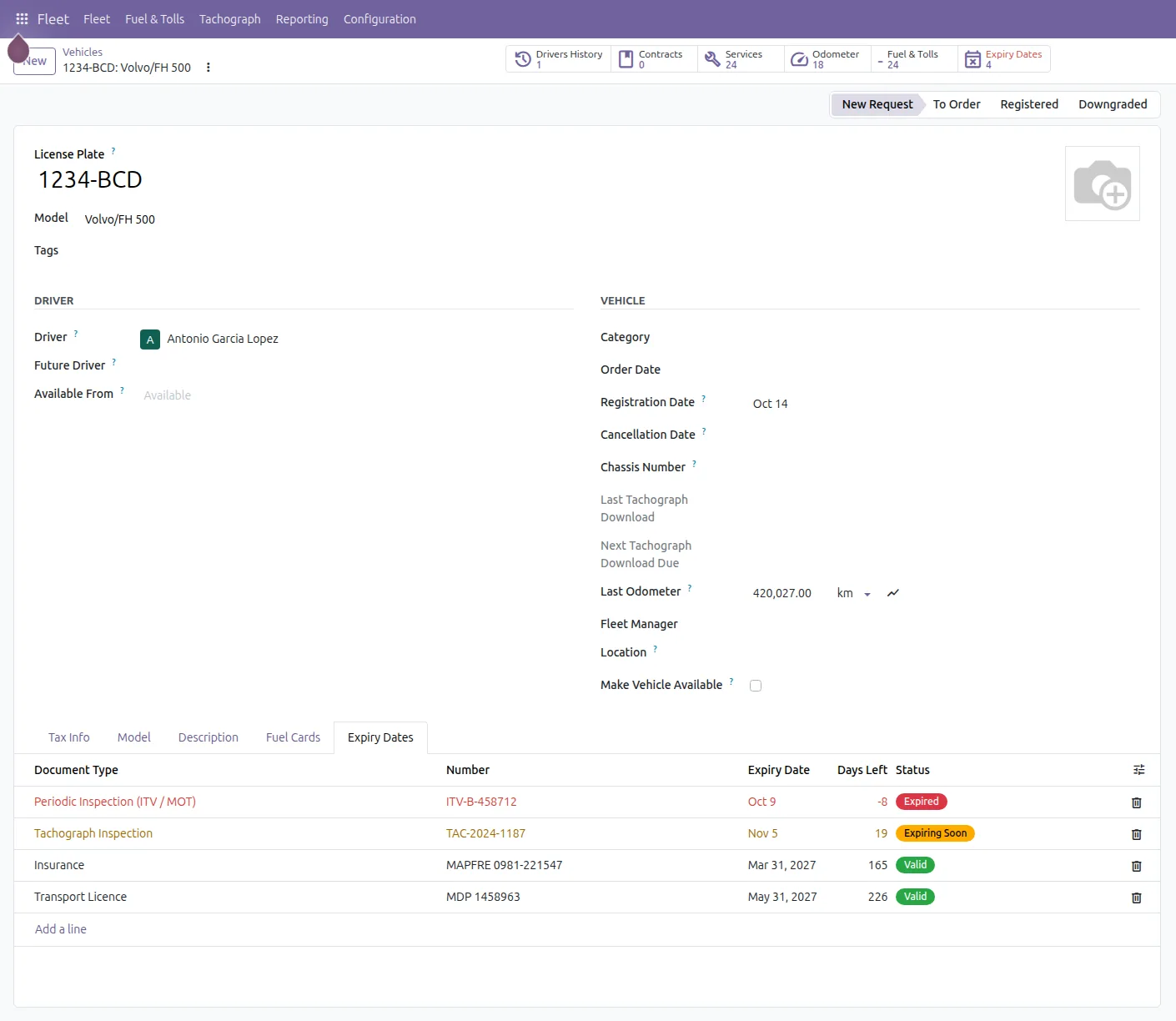Open Drivers History stat button
The height and width of the screenshot is (1021, 1176).
[559, 59]
